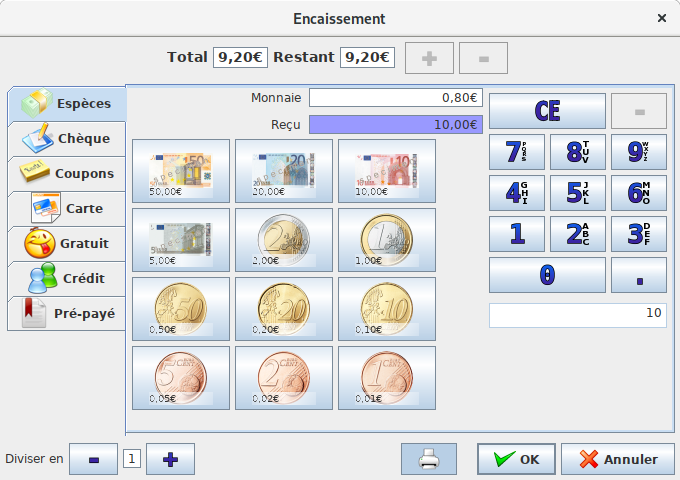Screen dimensions: 680x480
Task: Tap keypad digit 6
Action: point(639,193)
